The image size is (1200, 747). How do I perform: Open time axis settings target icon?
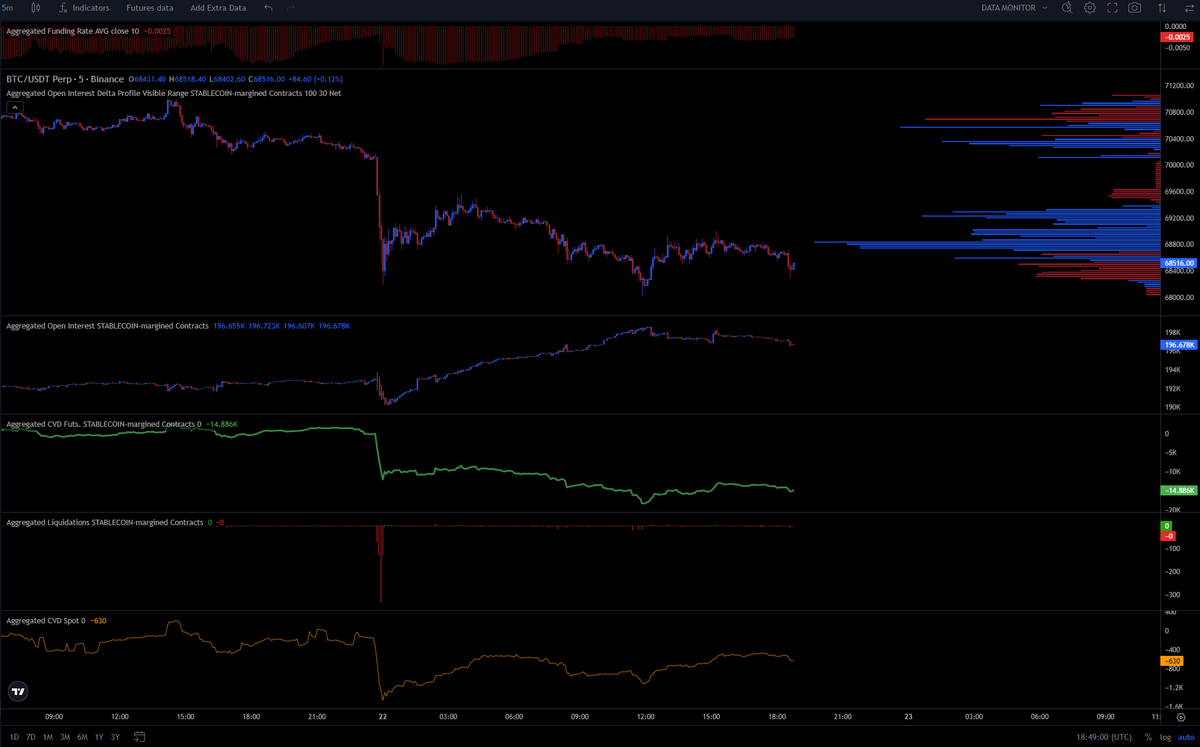(x=1181, y=717)
